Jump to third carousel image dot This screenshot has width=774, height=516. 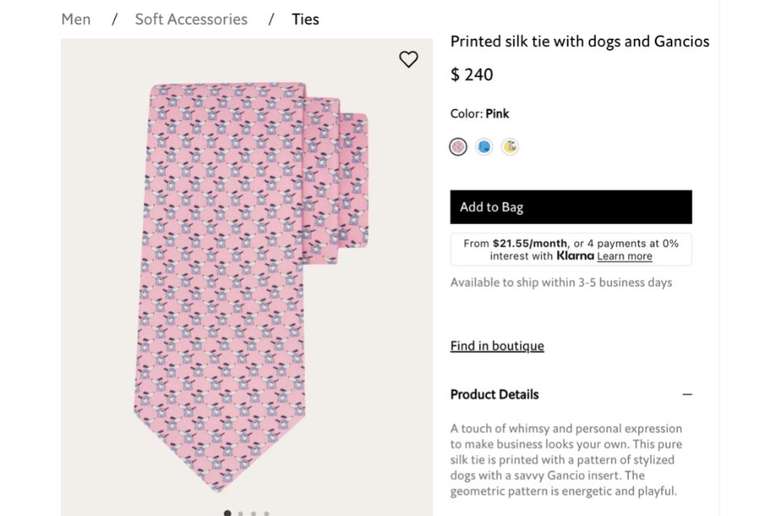(x=254, y=513)
